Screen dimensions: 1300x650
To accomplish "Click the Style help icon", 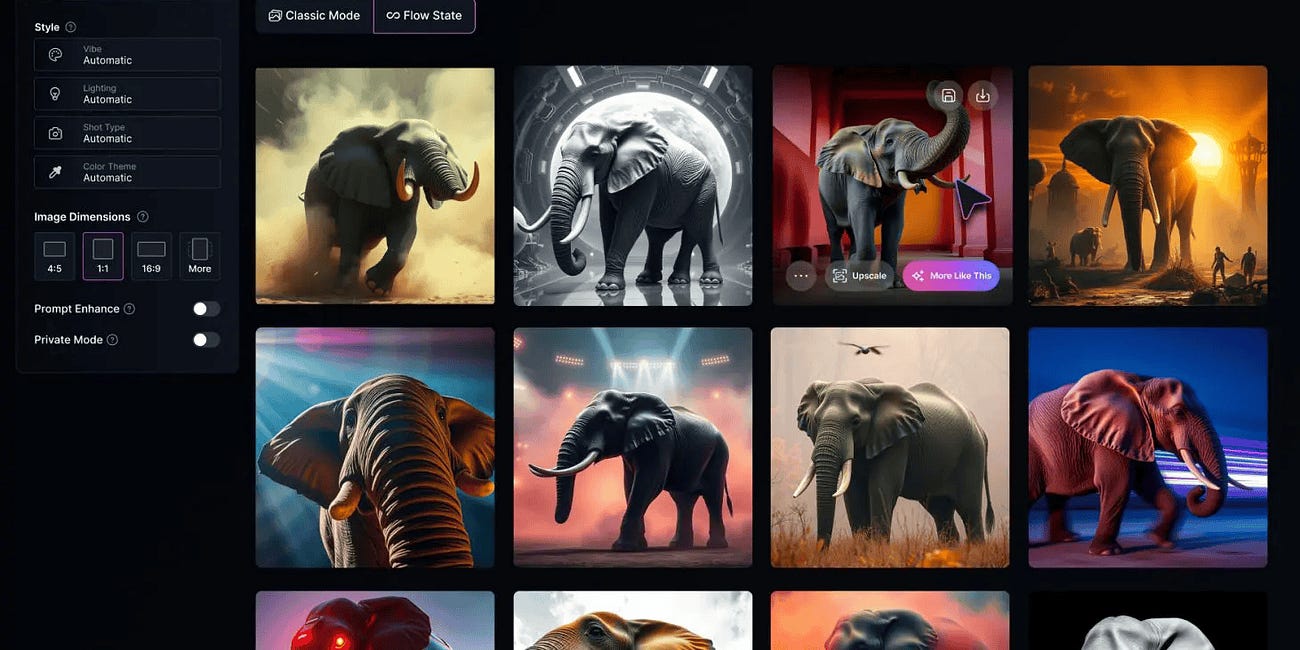I will pos(71,27).
